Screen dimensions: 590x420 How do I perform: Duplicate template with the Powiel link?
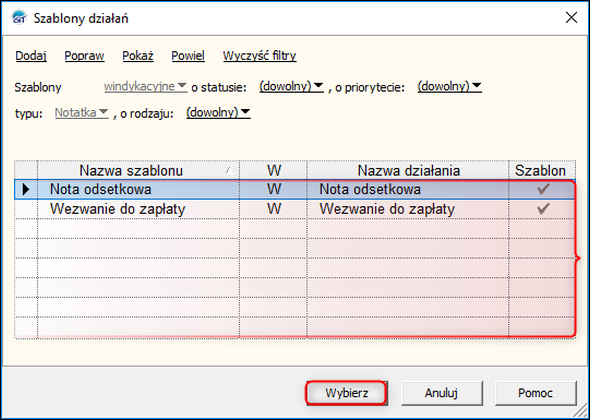pyautogui.click(x=188, y=56)
